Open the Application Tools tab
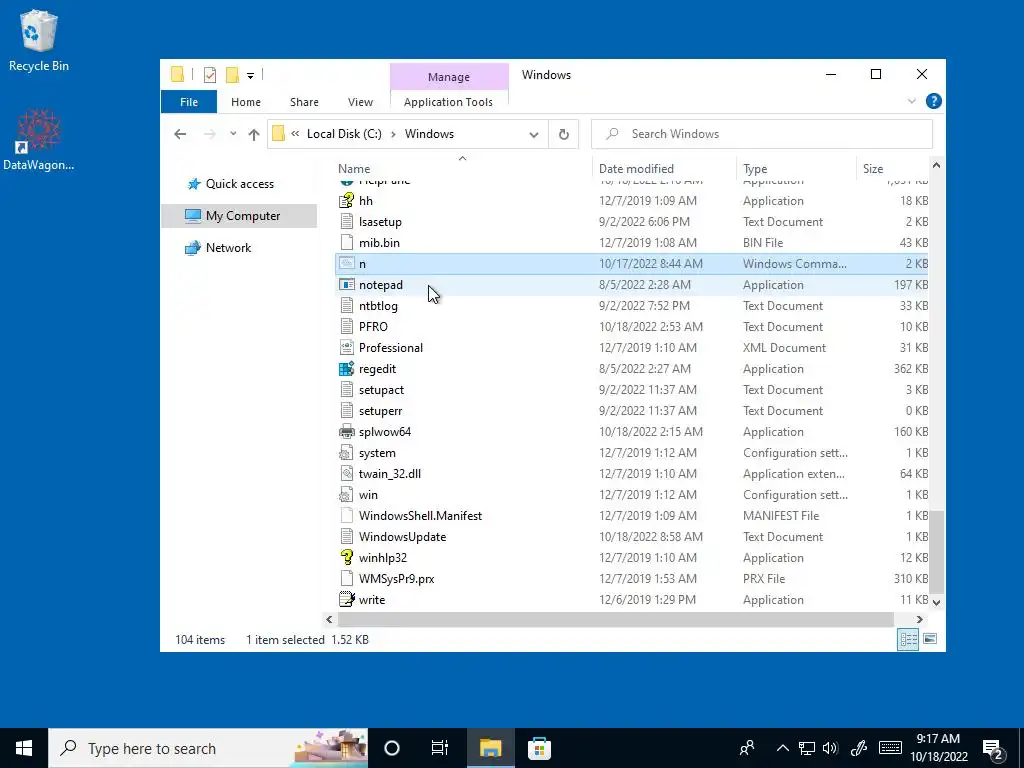This screenshot has width=1024, height=768. (x=448, y=102)
